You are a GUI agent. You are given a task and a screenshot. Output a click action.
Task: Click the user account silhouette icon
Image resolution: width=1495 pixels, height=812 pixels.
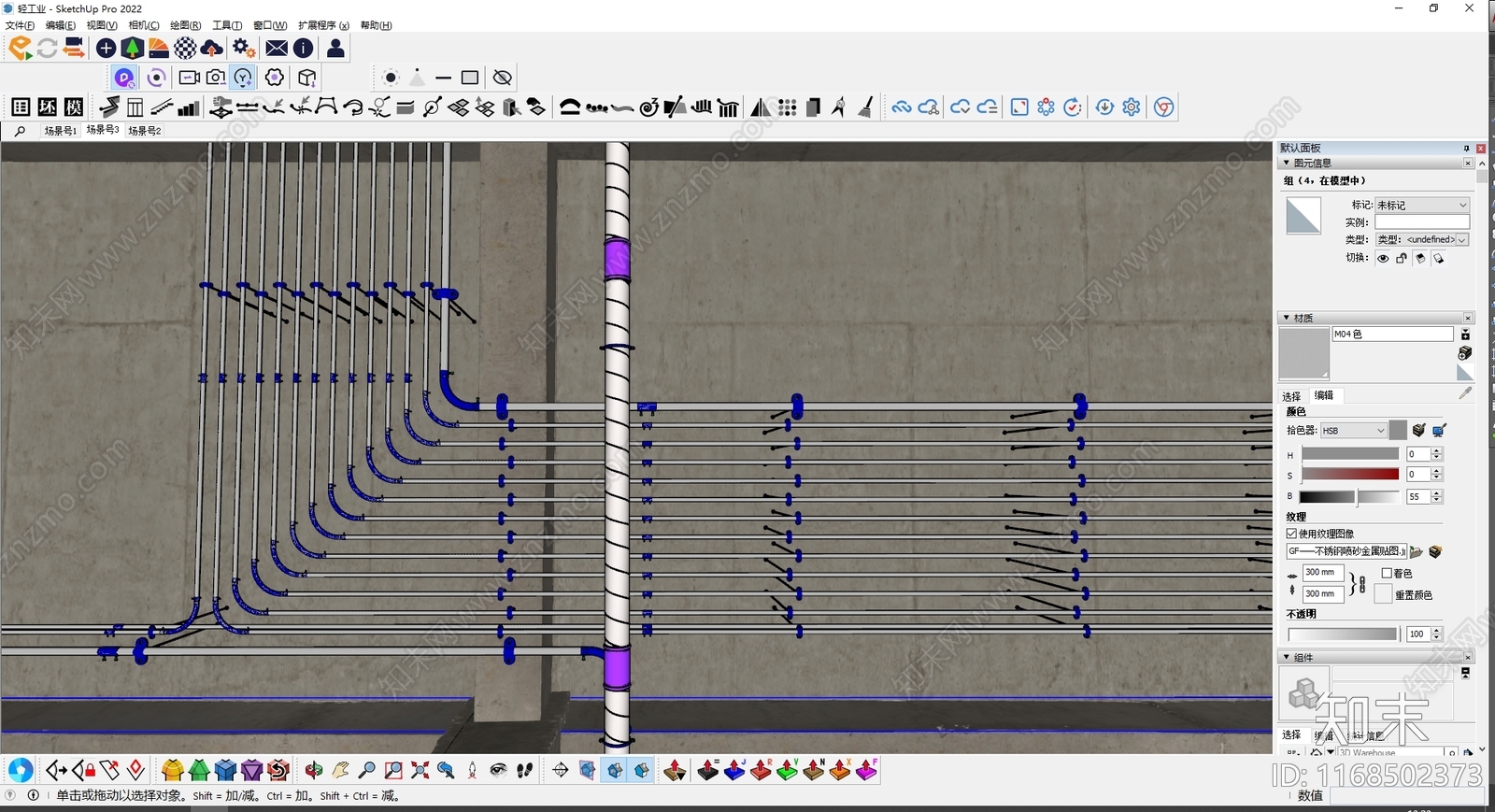coord(336,48)
